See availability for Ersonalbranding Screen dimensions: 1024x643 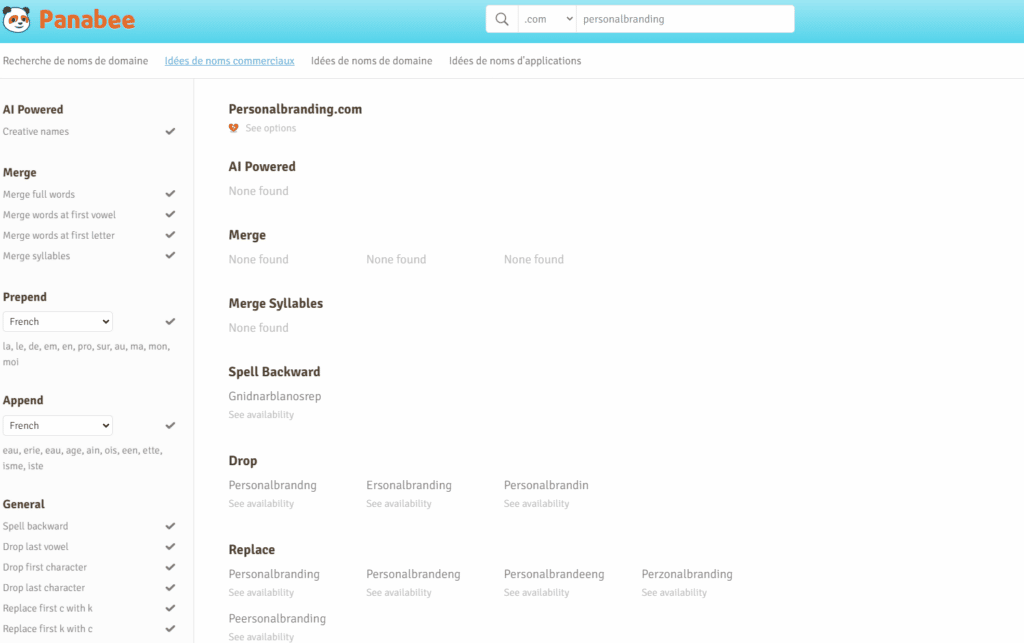tap(399, 503)
